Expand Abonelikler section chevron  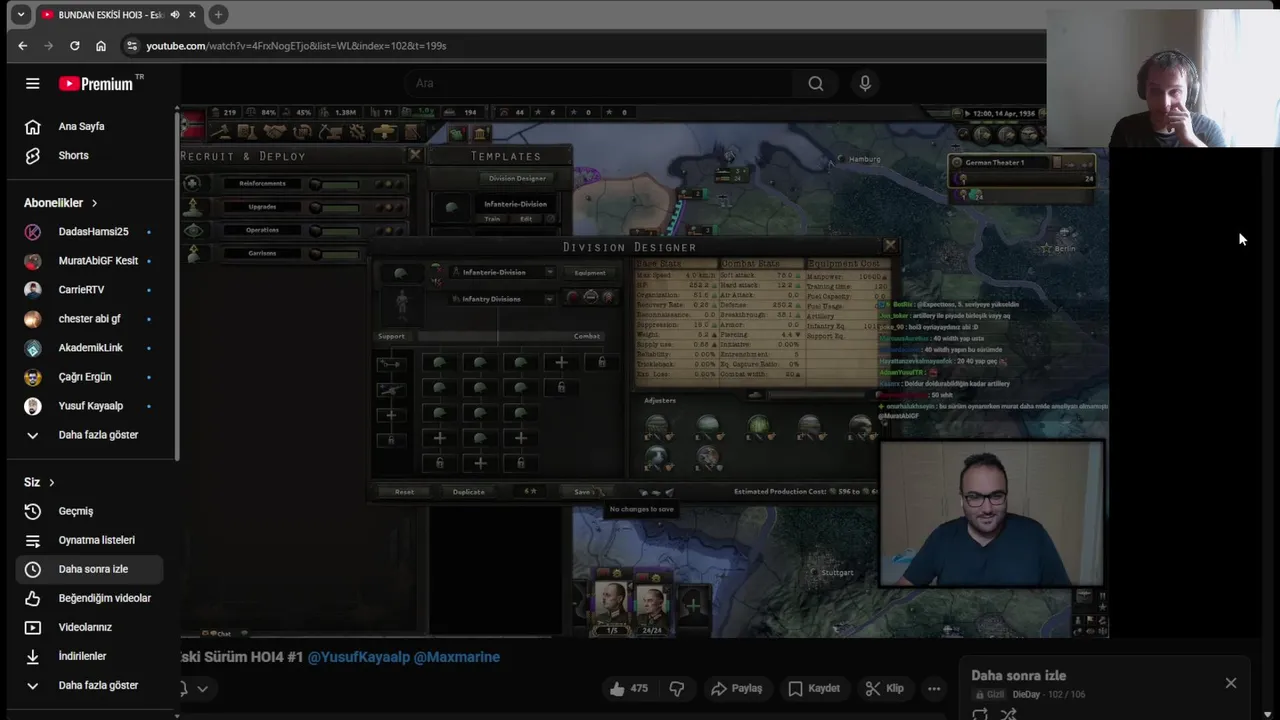[95, 203]
